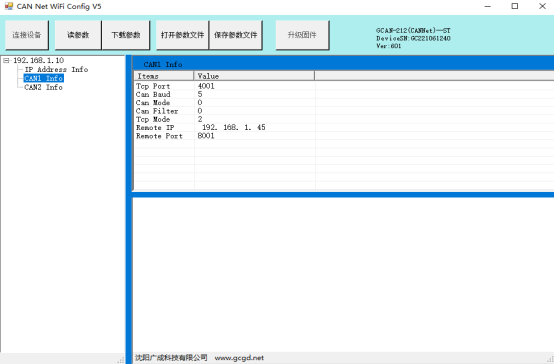
Task: Collapse the 192.168.1.10 tree node
Action: point(6,61)
